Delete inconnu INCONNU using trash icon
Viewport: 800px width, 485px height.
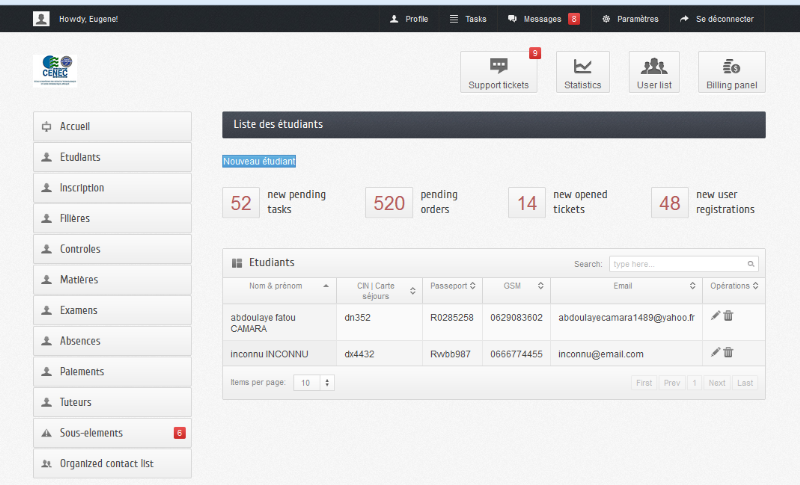click(728, 352)
